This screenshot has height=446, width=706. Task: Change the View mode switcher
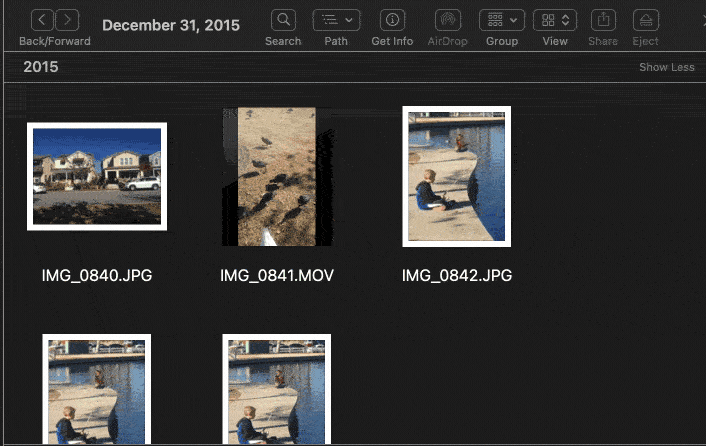click(555, 20)
